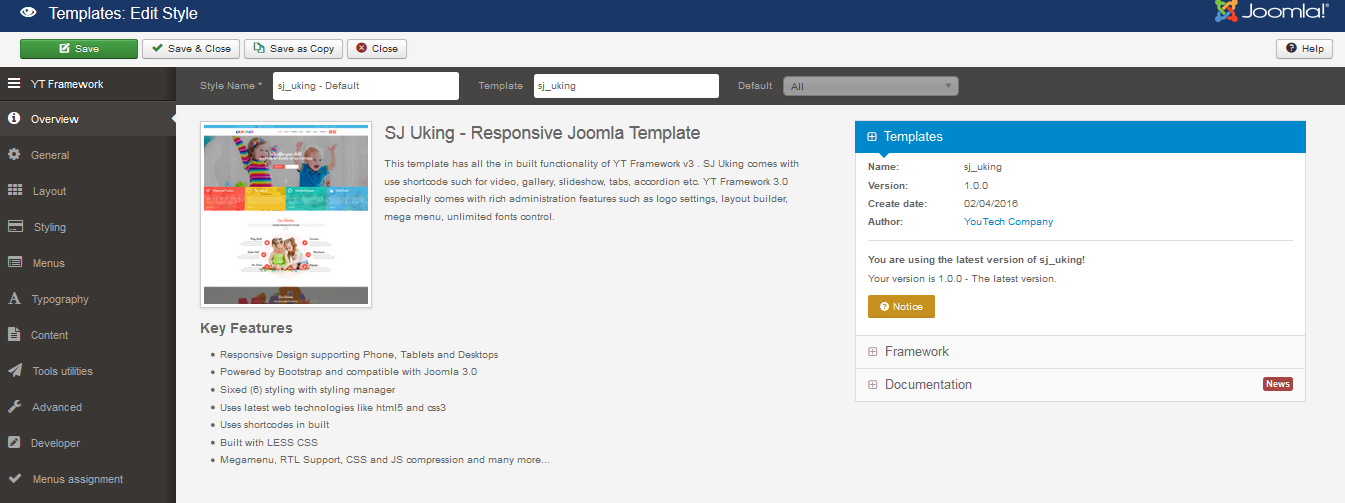This screenshot has width=1345, height=503.
Task: Click Save as Copy button
Action: 294,48
